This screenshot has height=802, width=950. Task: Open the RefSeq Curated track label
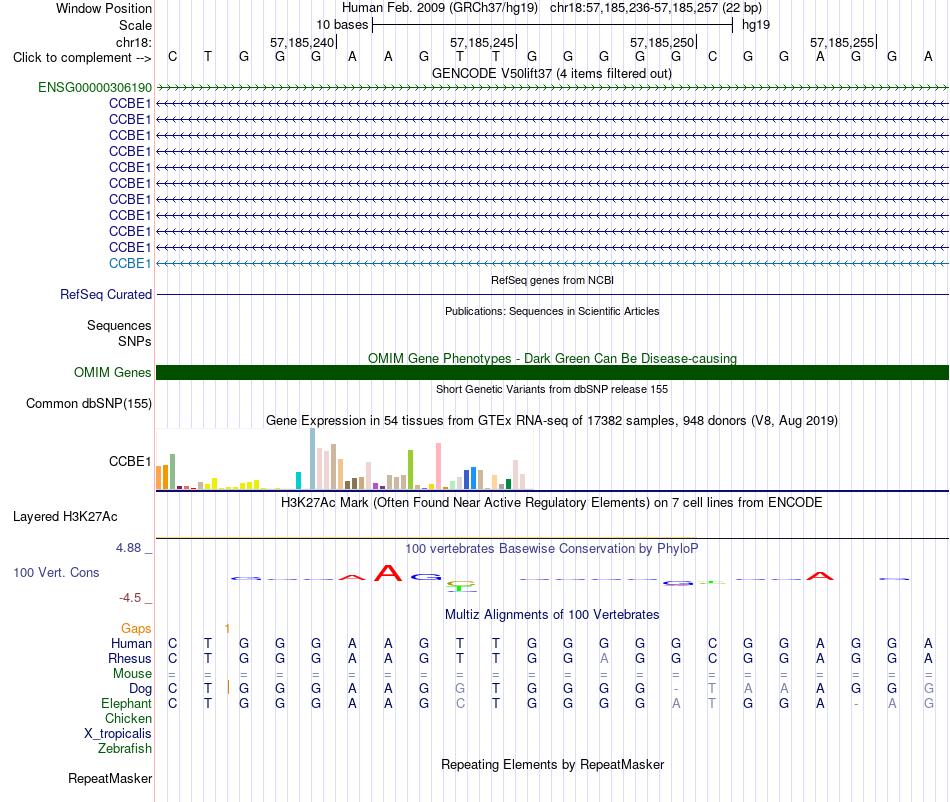pyautogui.click(x=106, y=294)
